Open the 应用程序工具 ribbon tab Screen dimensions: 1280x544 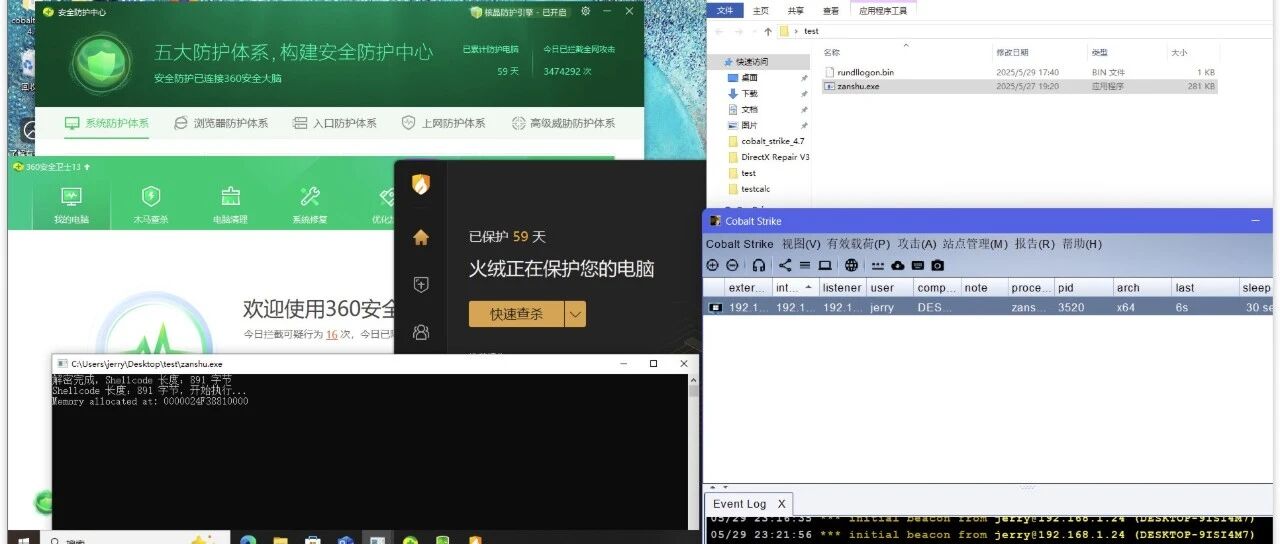883,10
